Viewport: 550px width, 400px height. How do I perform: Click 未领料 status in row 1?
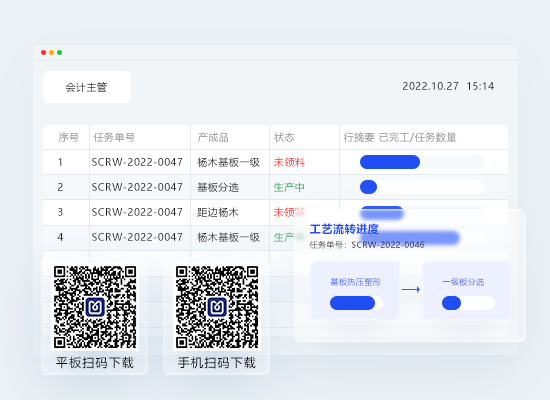[289, 162]
